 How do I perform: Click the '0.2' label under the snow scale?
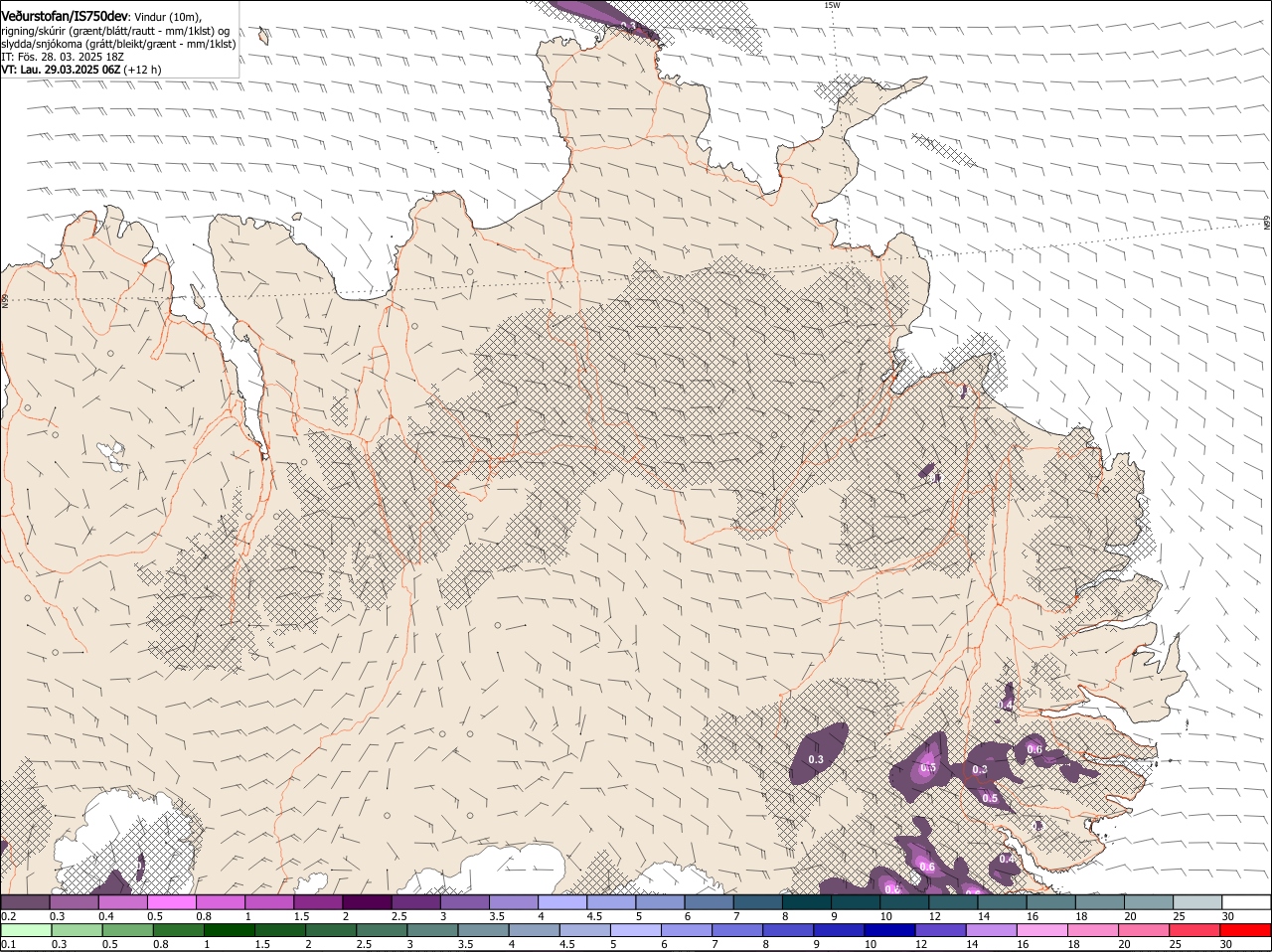pos(8,915)
